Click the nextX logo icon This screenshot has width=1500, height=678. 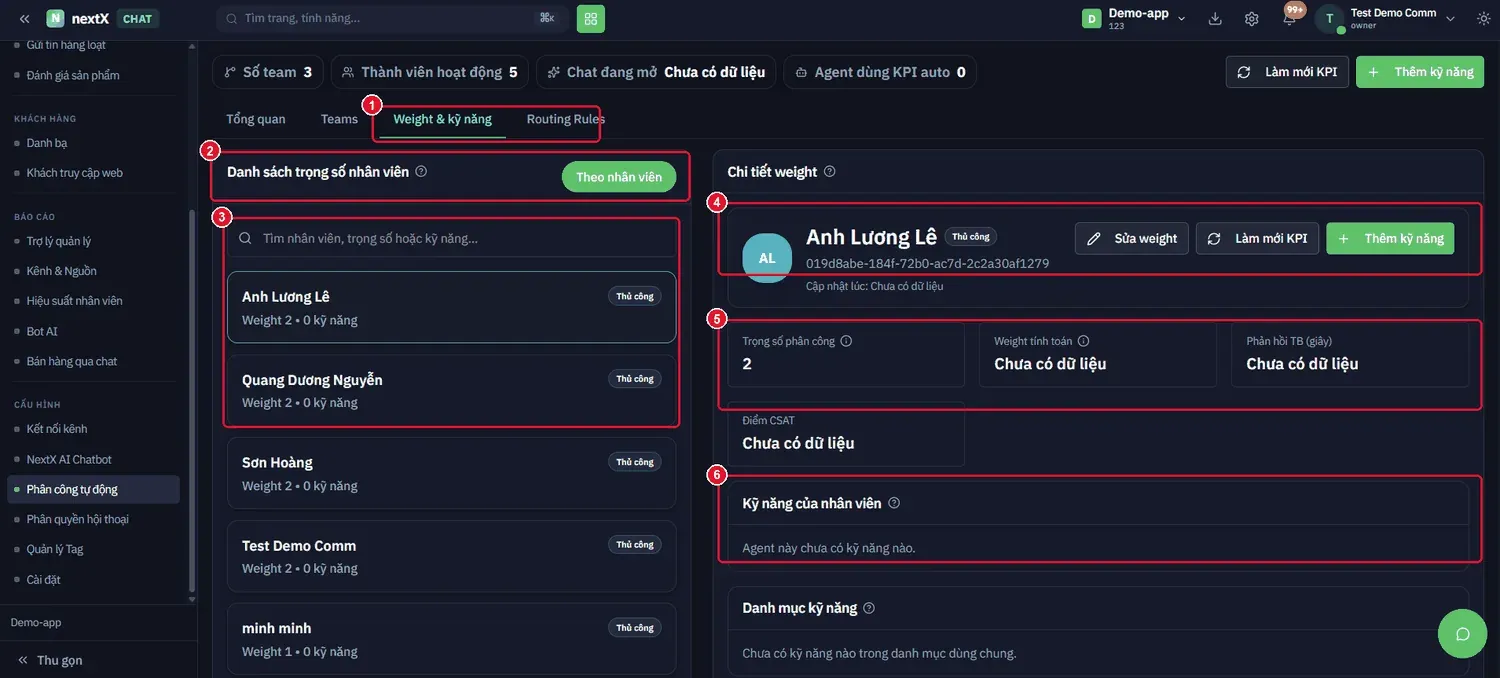(55, 19)
